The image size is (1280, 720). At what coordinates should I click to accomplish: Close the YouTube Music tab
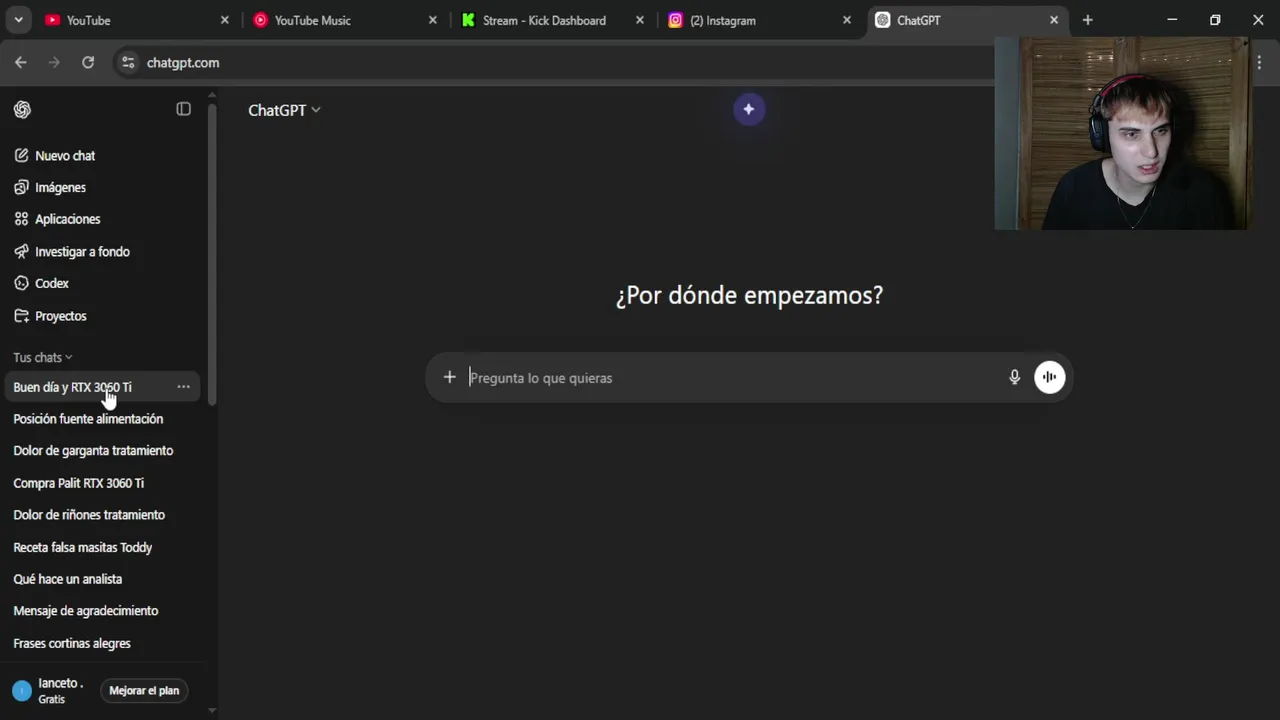(x=433, y=20)
